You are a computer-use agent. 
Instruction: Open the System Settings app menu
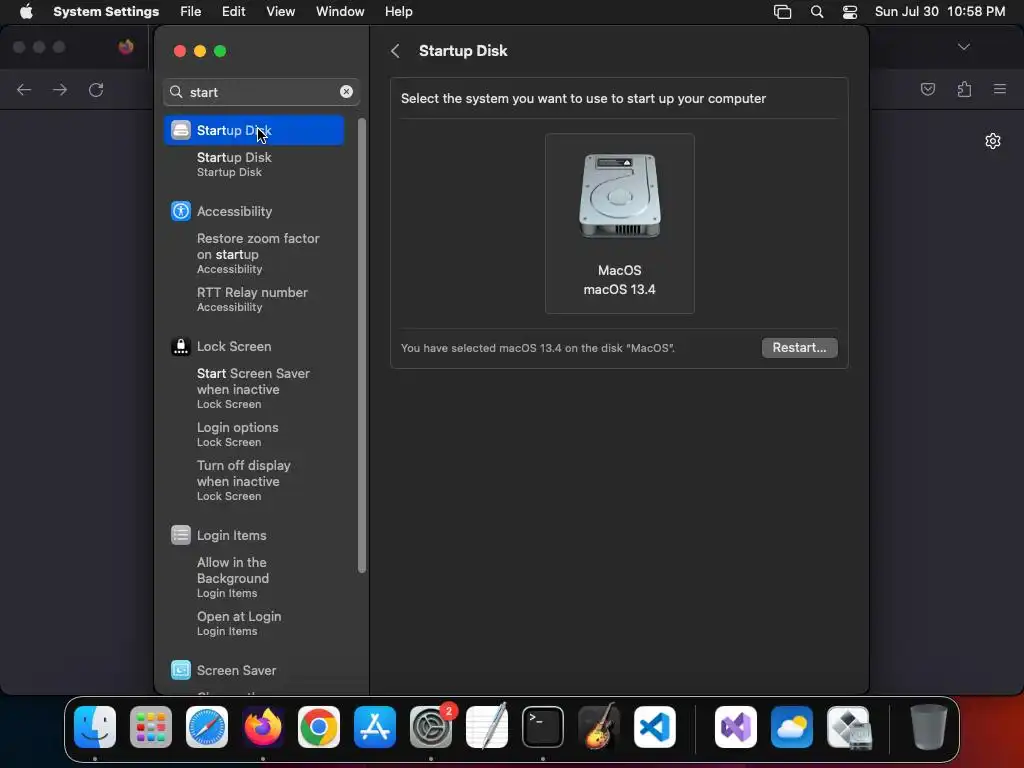[106, 12]
